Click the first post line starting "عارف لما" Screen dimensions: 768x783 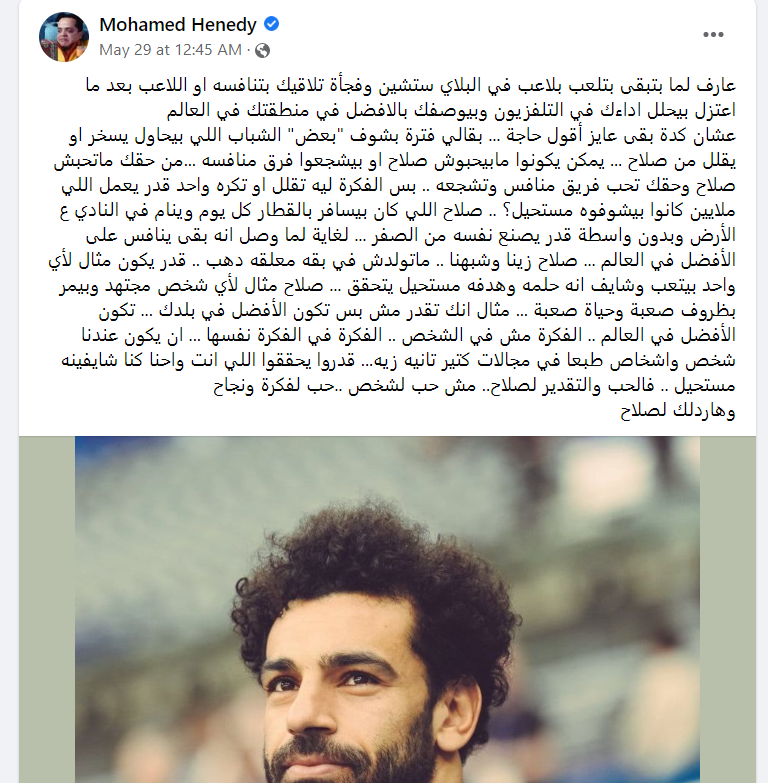[x=411, y=85]
